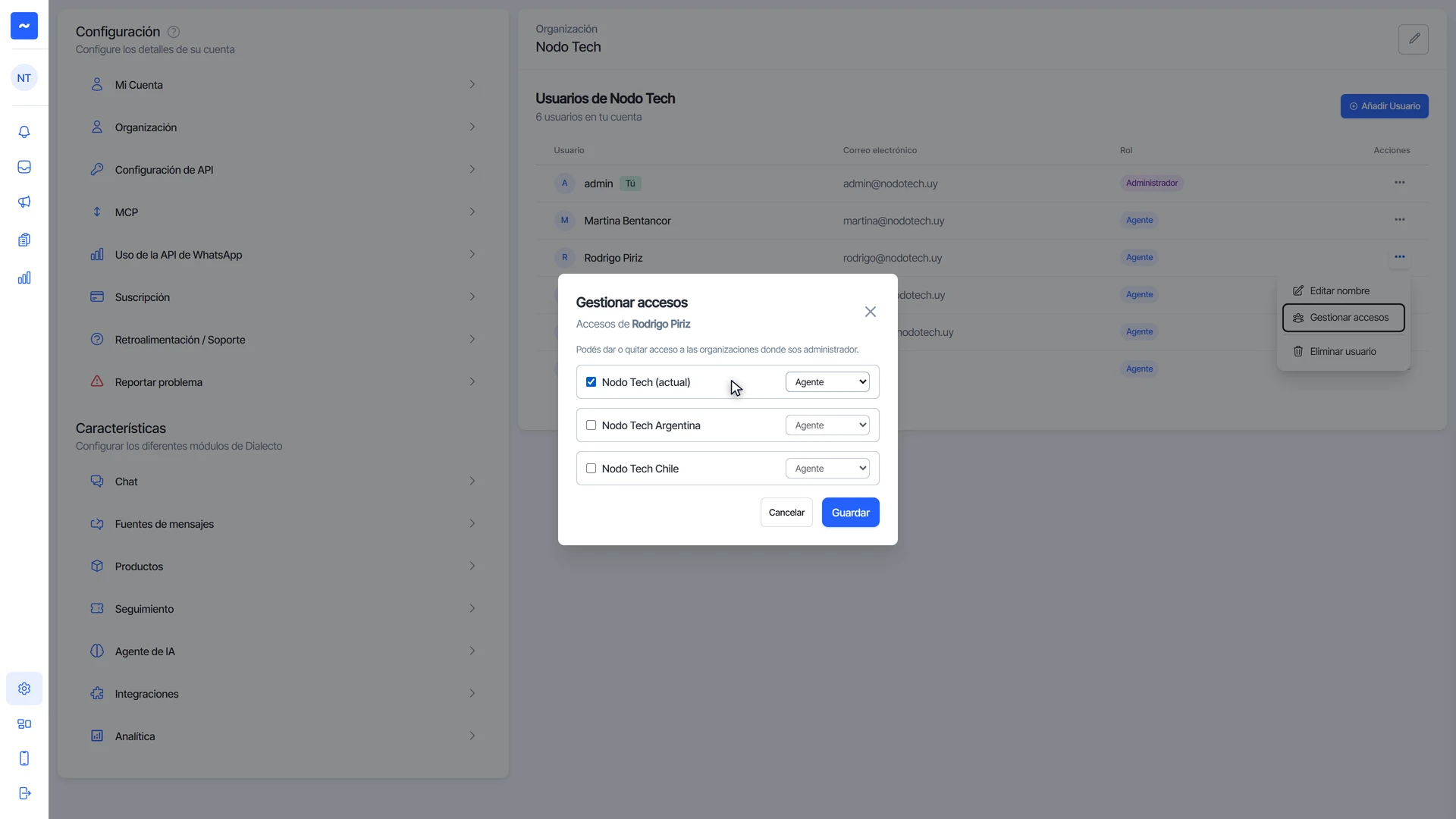The image size is (1456, 819).
Task: Select Eliminar usuario in context menu
Action: [x=1343, y=352]
